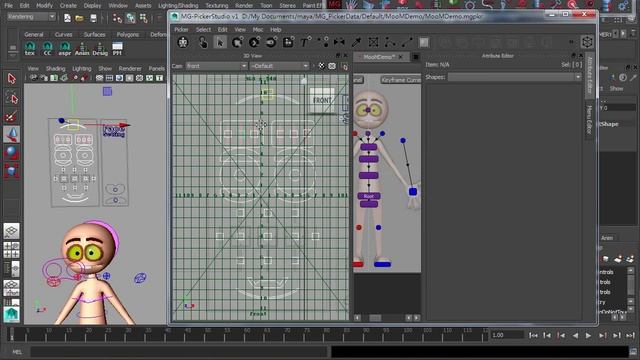Toggle select by hierarchy mode icon
The height and width of the screenshot is (360, 640).
pos(118,18)
